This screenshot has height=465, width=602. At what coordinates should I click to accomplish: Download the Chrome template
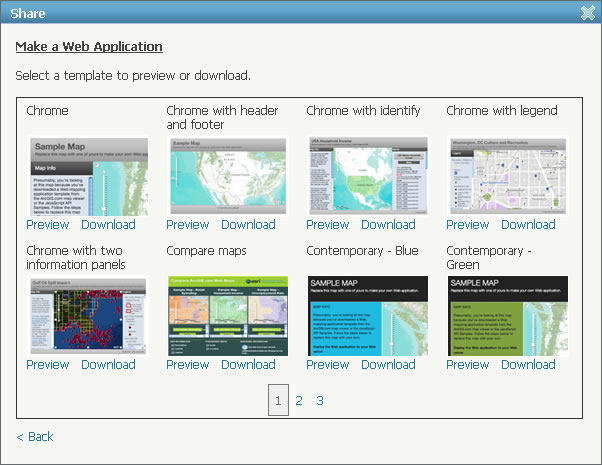pos(108,225)
